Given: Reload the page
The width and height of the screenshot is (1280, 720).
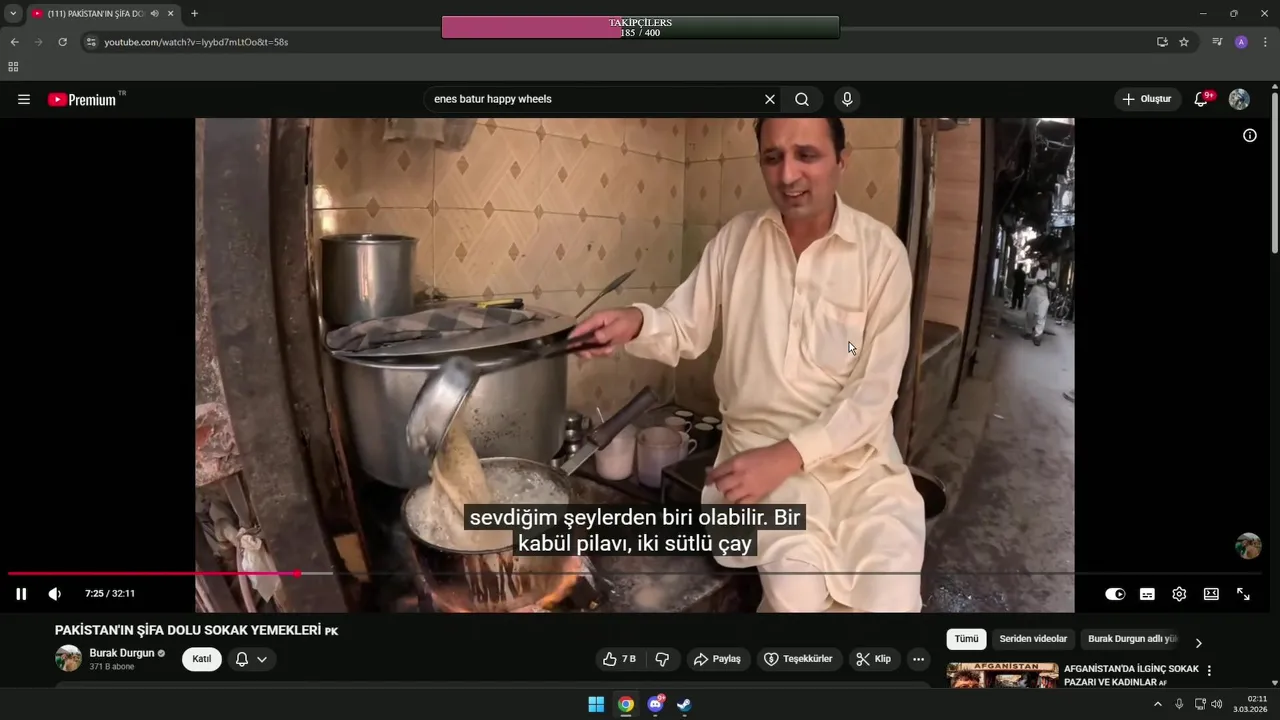Looking at the screenshot, I should point(62,42).
